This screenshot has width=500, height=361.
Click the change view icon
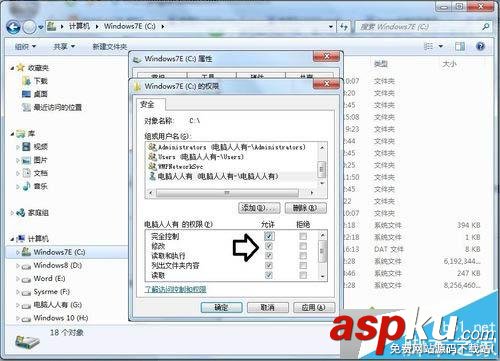[x=428, y=46]
